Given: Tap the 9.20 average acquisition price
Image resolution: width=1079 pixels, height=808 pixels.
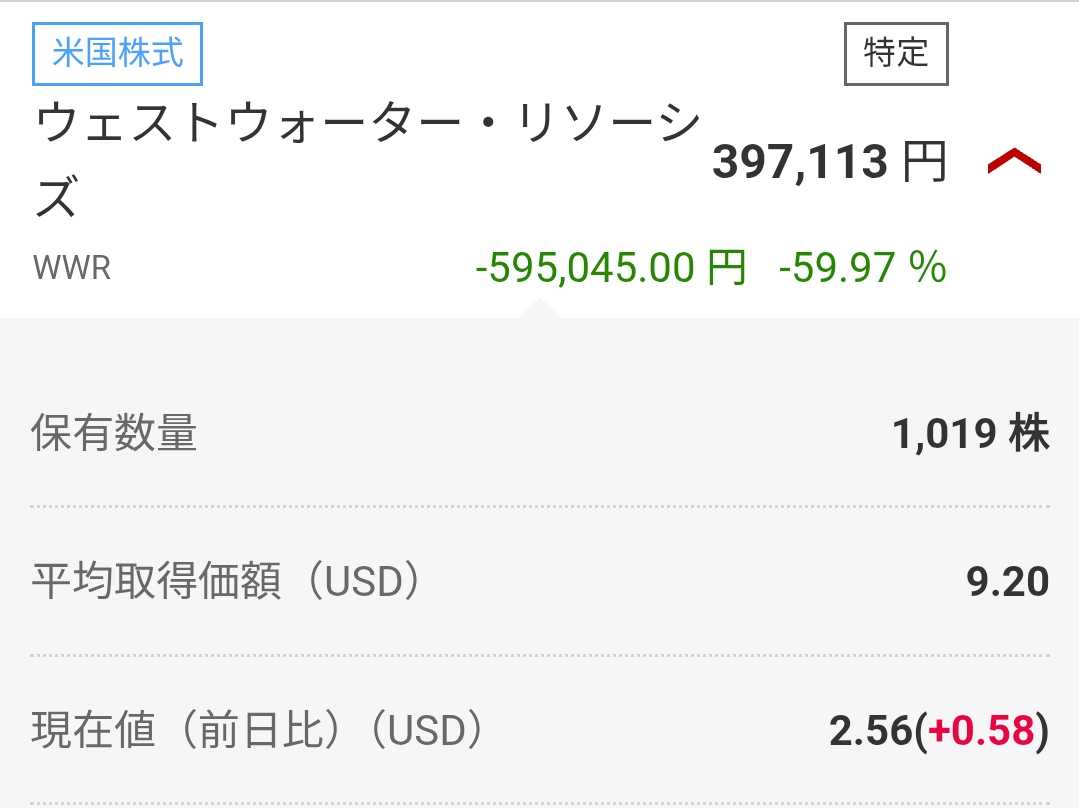Looking at the screenshot, I should 1008,582.
